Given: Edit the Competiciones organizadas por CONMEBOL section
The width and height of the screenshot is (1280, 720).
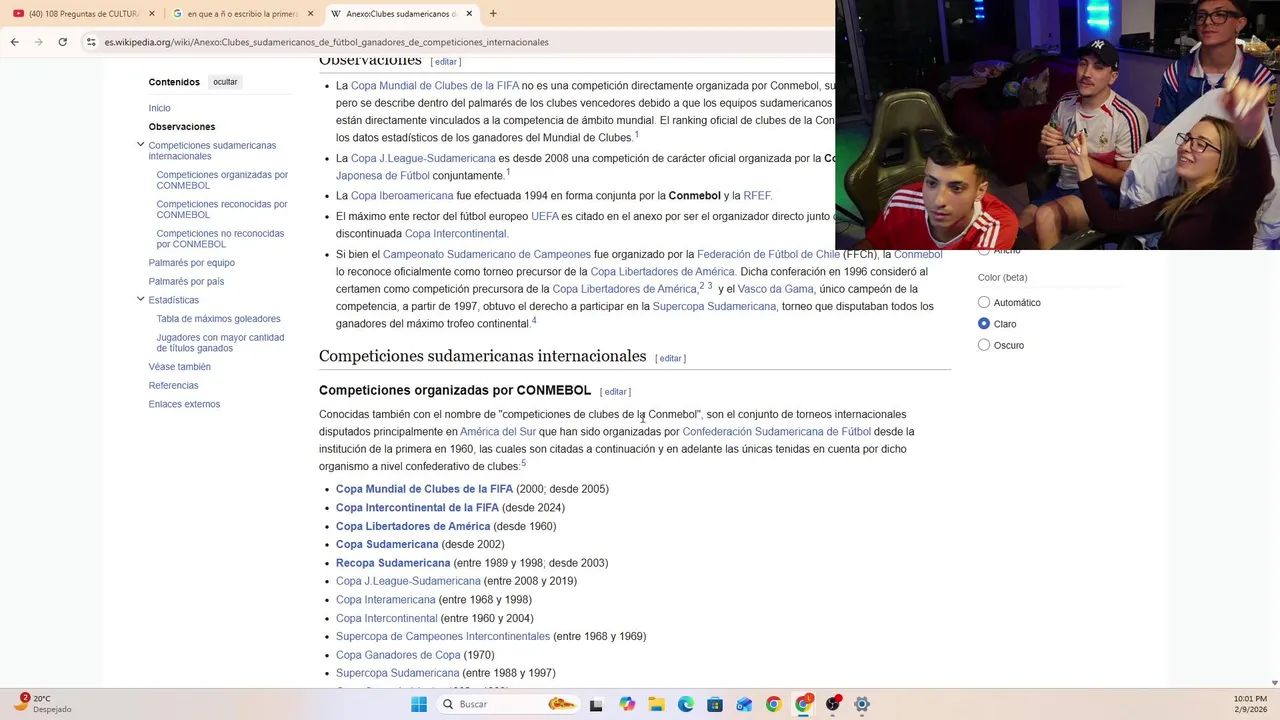Looking at the screenshot, I should pos(615,392).
